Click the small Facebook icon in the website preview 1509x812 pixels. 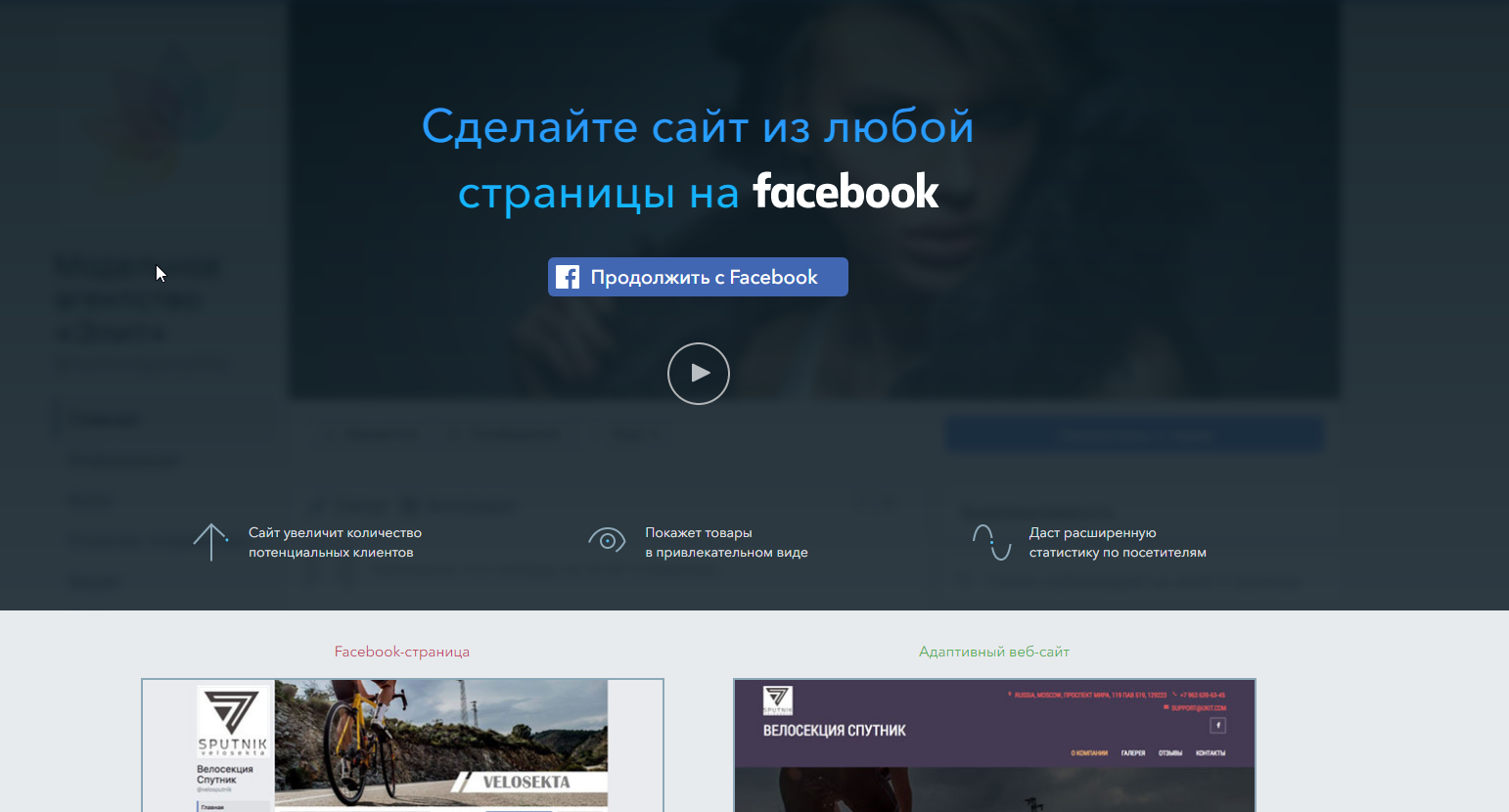click(1218, 726)
